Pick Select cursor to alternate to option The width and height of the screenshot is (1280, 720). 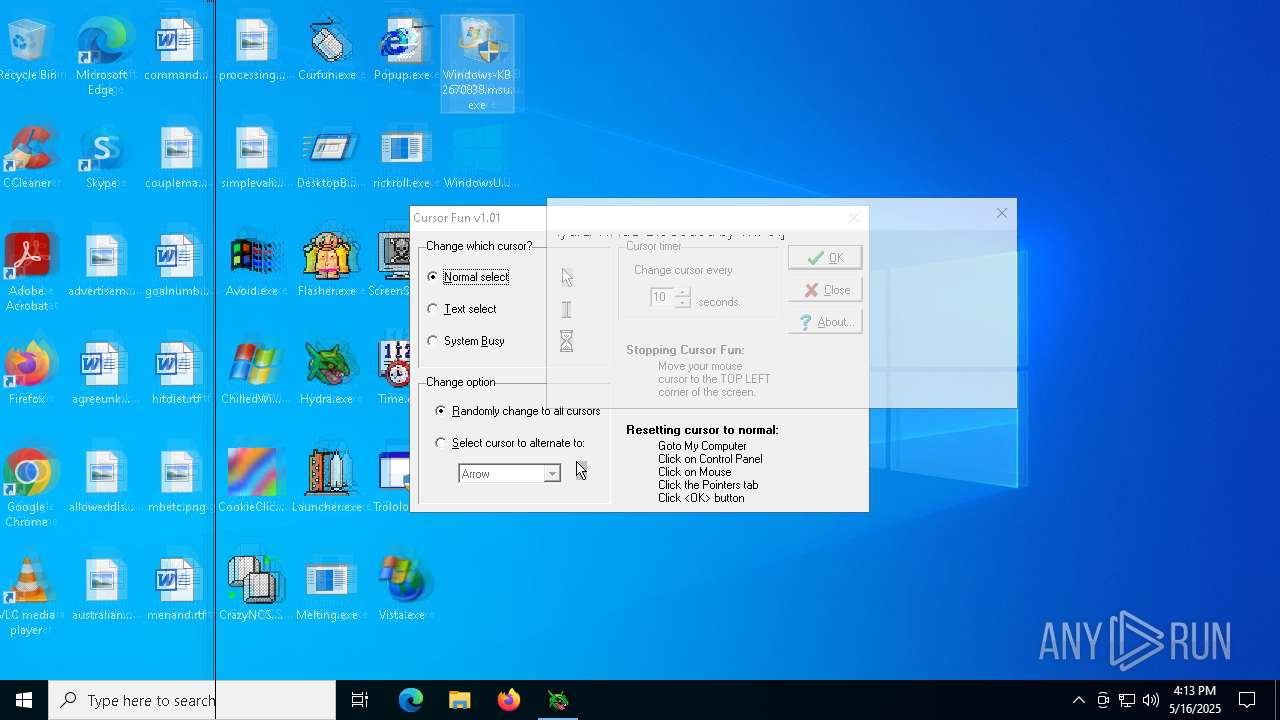pyautogui.click(x=441, y=443)
